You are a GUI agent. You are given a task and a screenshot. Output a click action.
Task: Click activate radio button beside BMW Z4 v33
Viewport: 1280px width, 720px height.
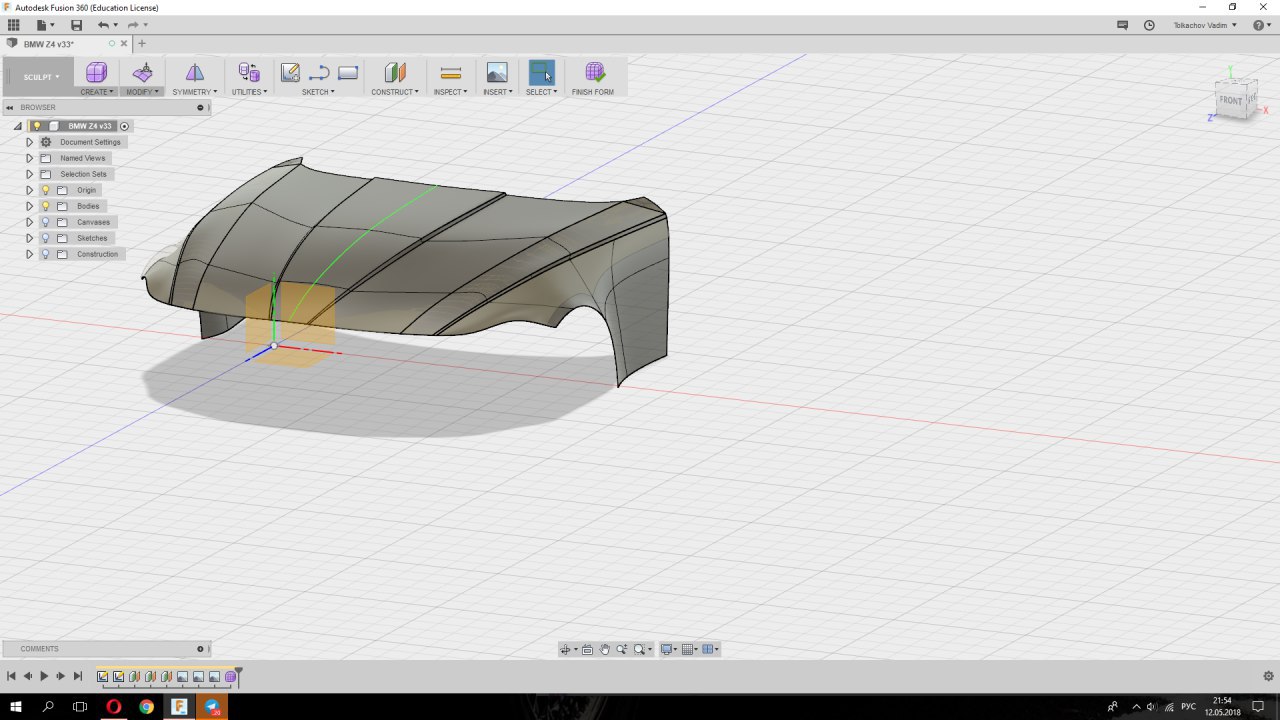(124, 126)
